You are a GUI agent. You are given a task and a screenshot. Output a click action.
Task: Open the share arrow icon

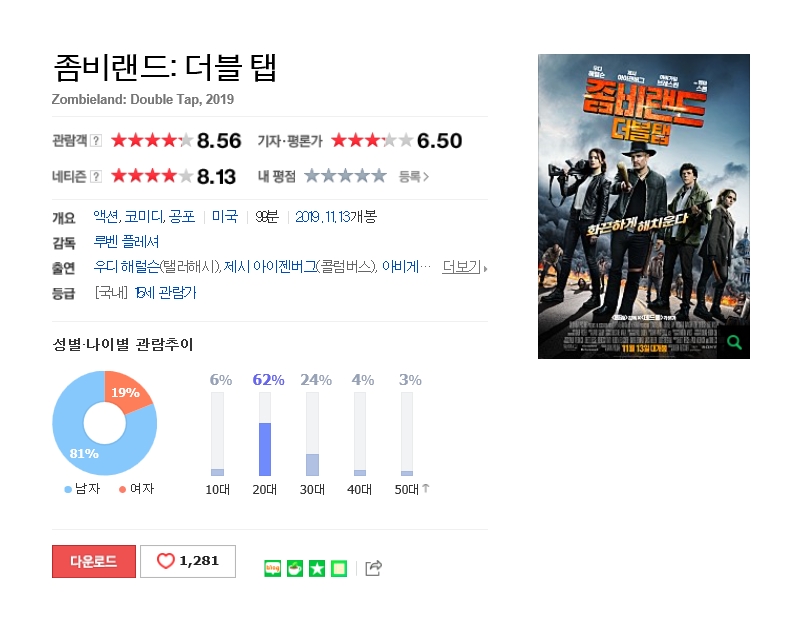tap(373, 568)
